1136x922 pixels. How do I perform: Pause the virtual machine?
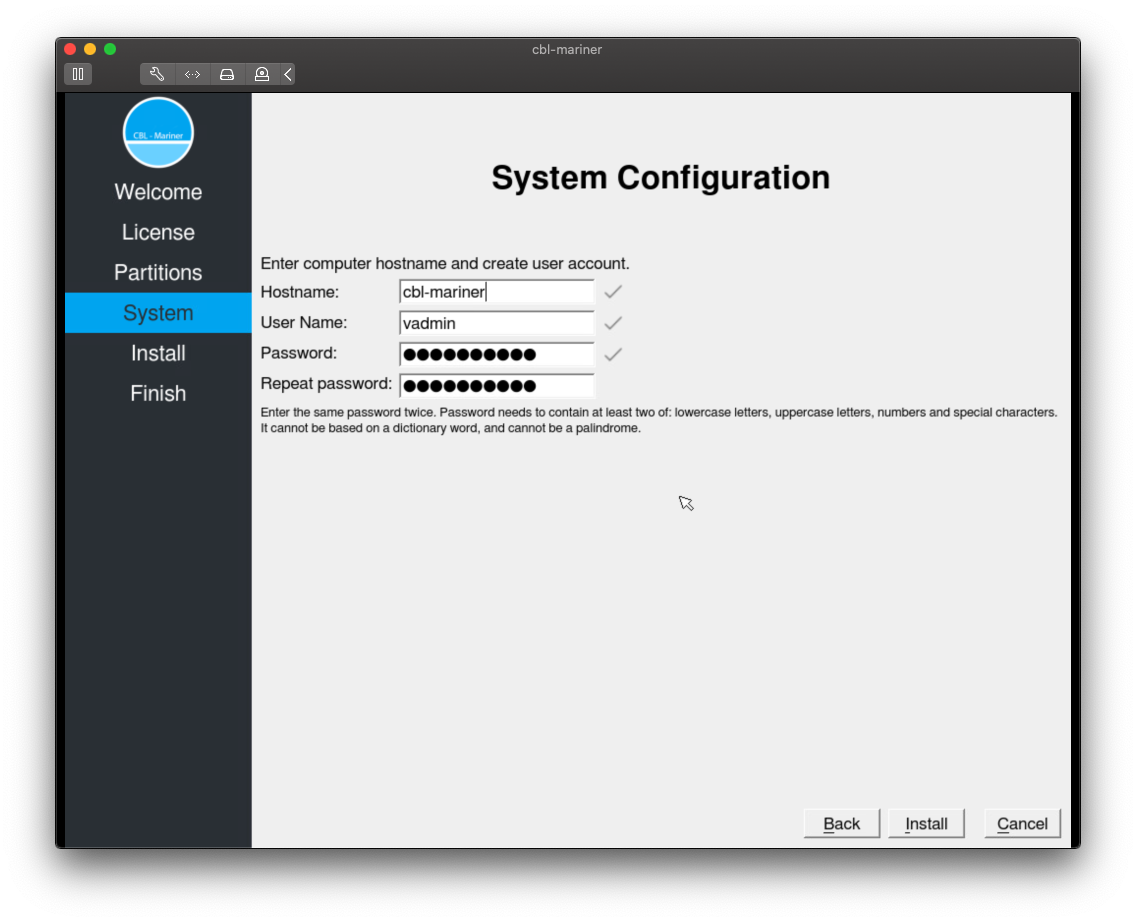coord(78,74)
